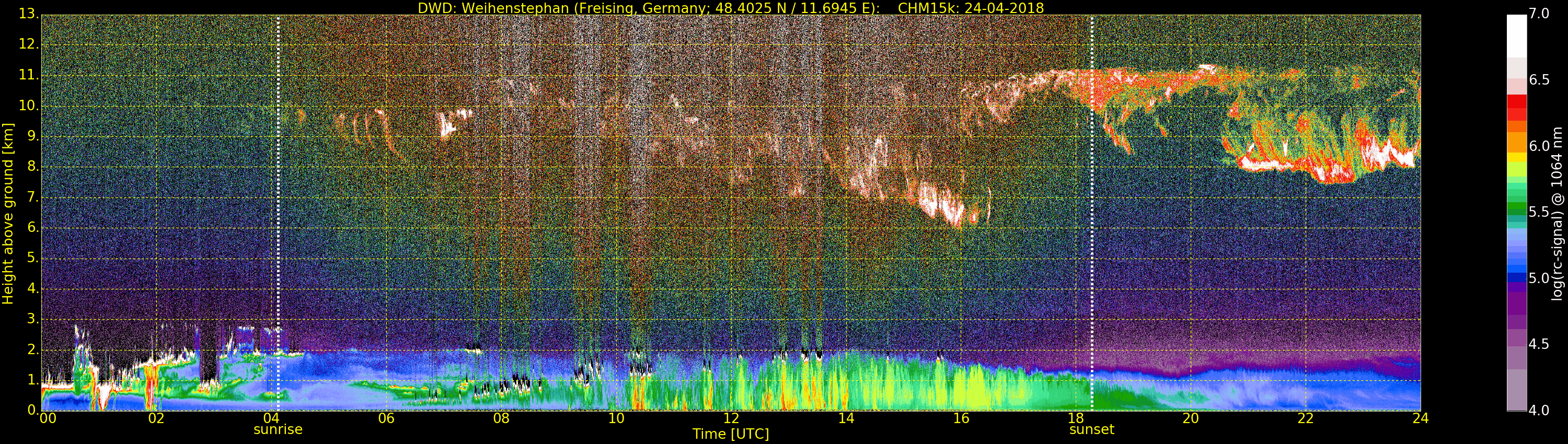Click the height tick label '11.'

coord(28,75)
